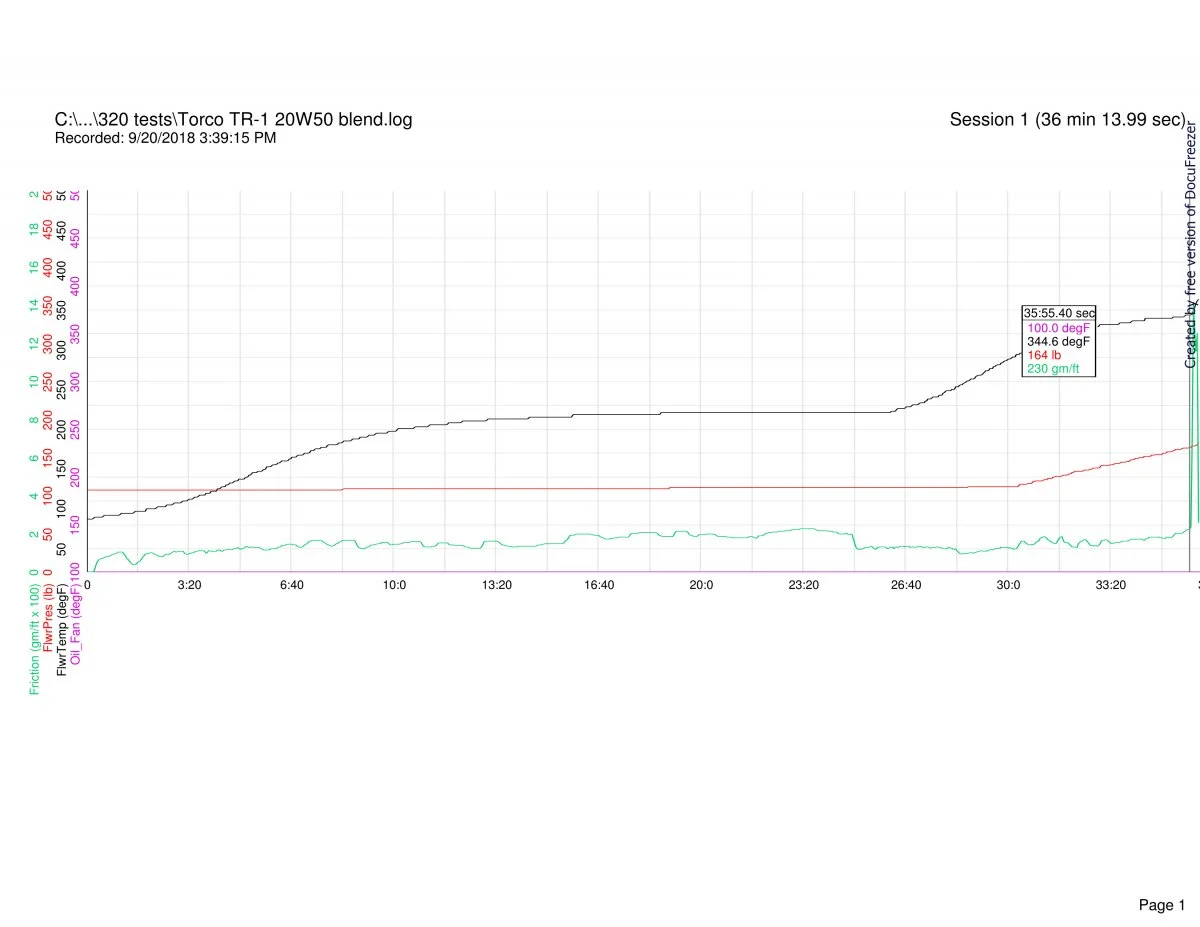The height and width of the screenshot is (927, 1200).
Task: Click the red FlwrPres (lb) axis label
Action: 49,620
